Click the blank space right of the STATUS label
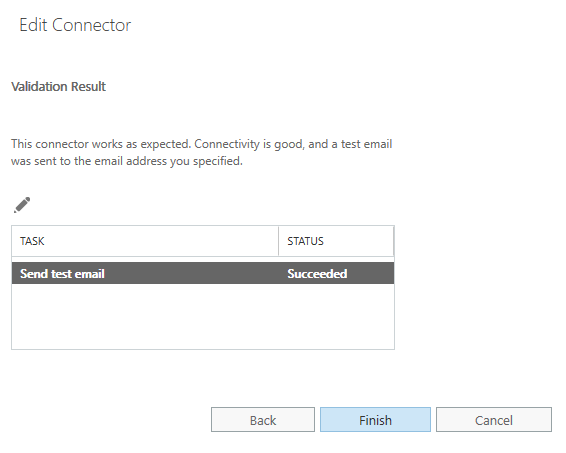 (357, 241)
